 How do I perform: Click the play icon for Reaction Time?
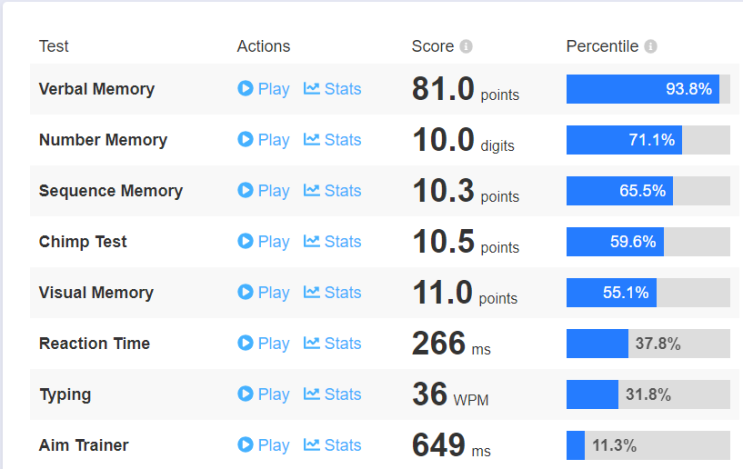(x=245, y=344)
